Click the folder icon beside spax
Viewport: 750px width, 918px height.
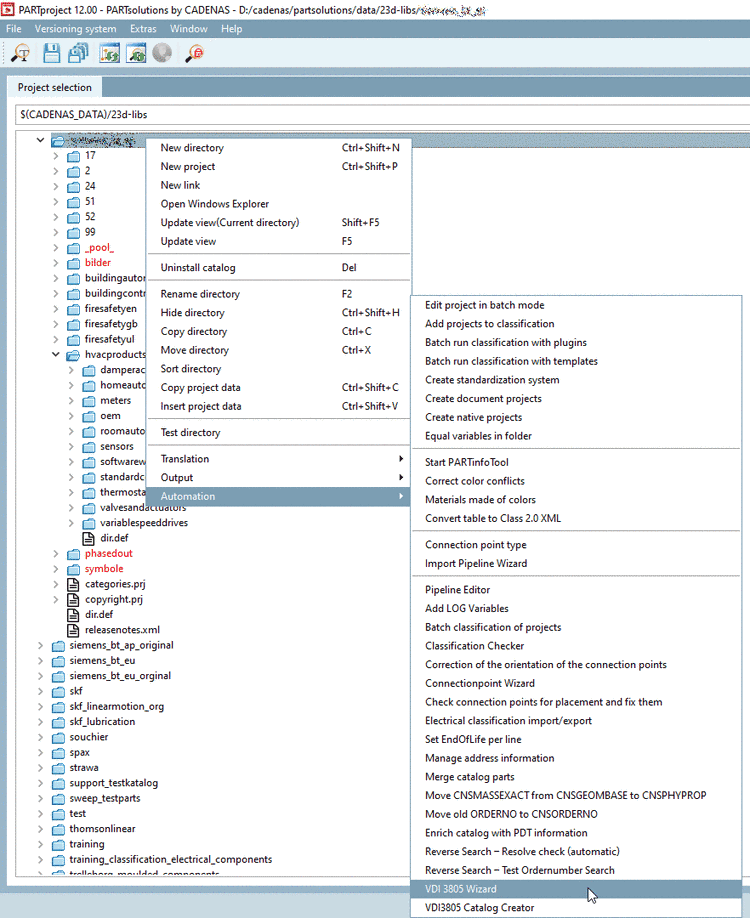pos(58,753)
